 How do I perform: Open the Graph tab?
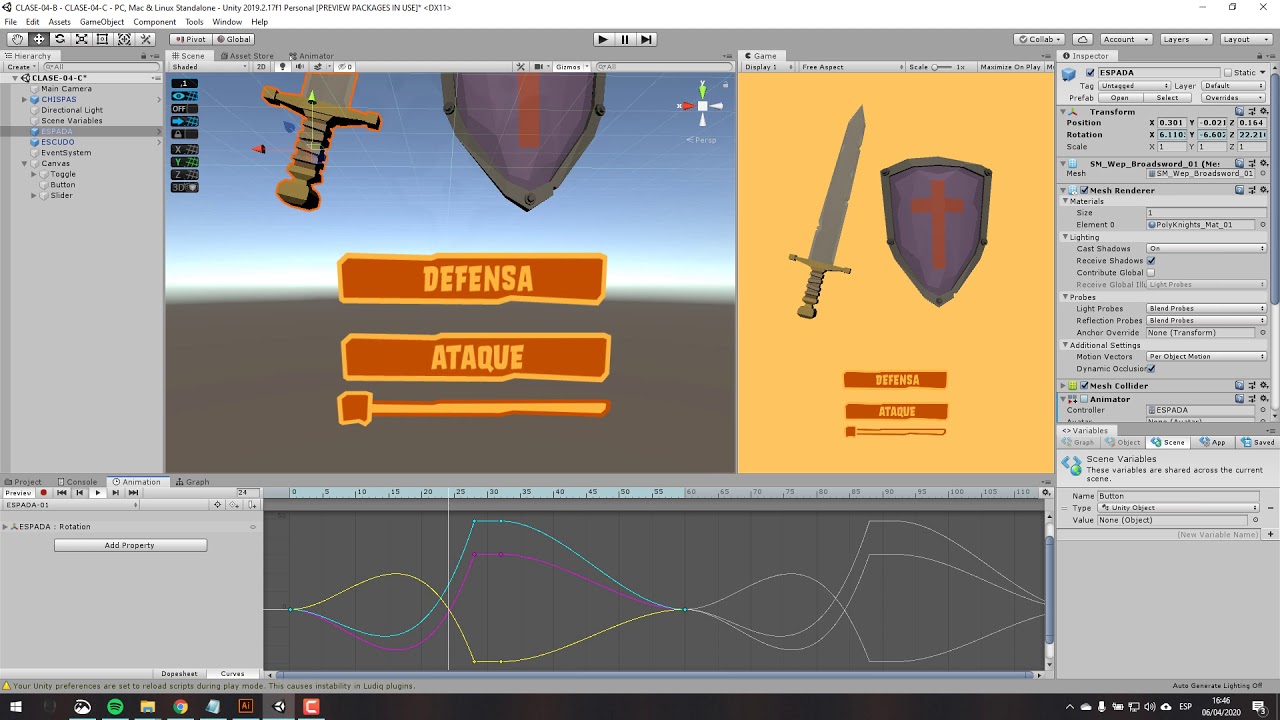point(192,481)
